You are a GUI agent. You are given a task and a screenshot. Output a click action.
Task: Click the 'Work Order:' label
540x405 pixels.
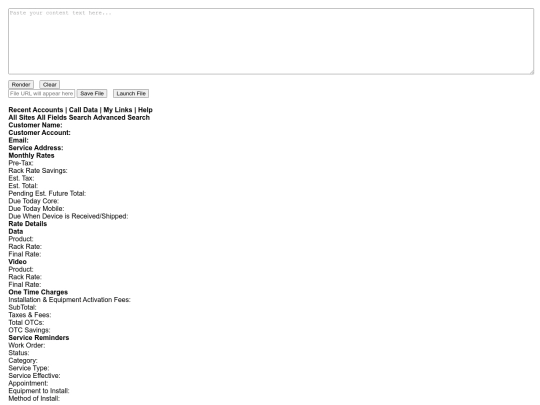coord(27,345)
